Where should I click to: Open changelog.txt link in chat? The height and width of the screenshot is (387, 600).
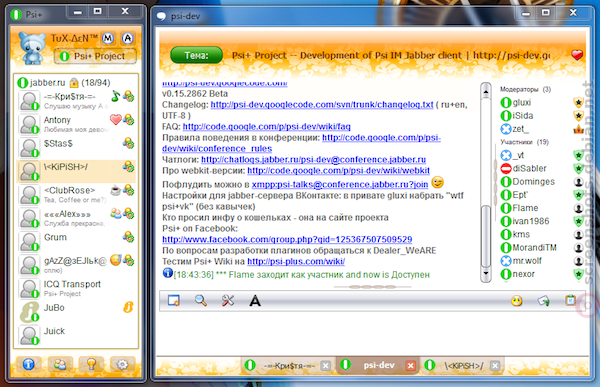click(322, 105)
